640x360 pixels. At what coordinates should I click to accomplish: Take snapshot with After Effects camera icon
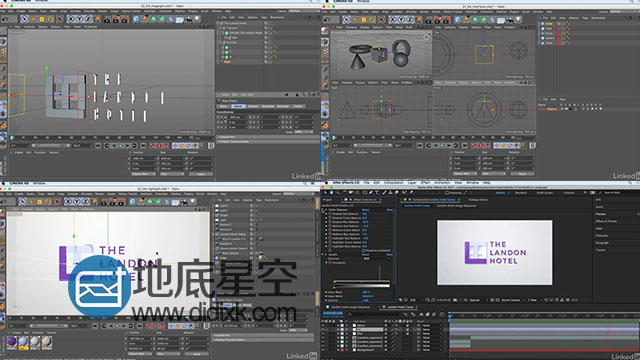pyautogui.click(x=455, y=300)
